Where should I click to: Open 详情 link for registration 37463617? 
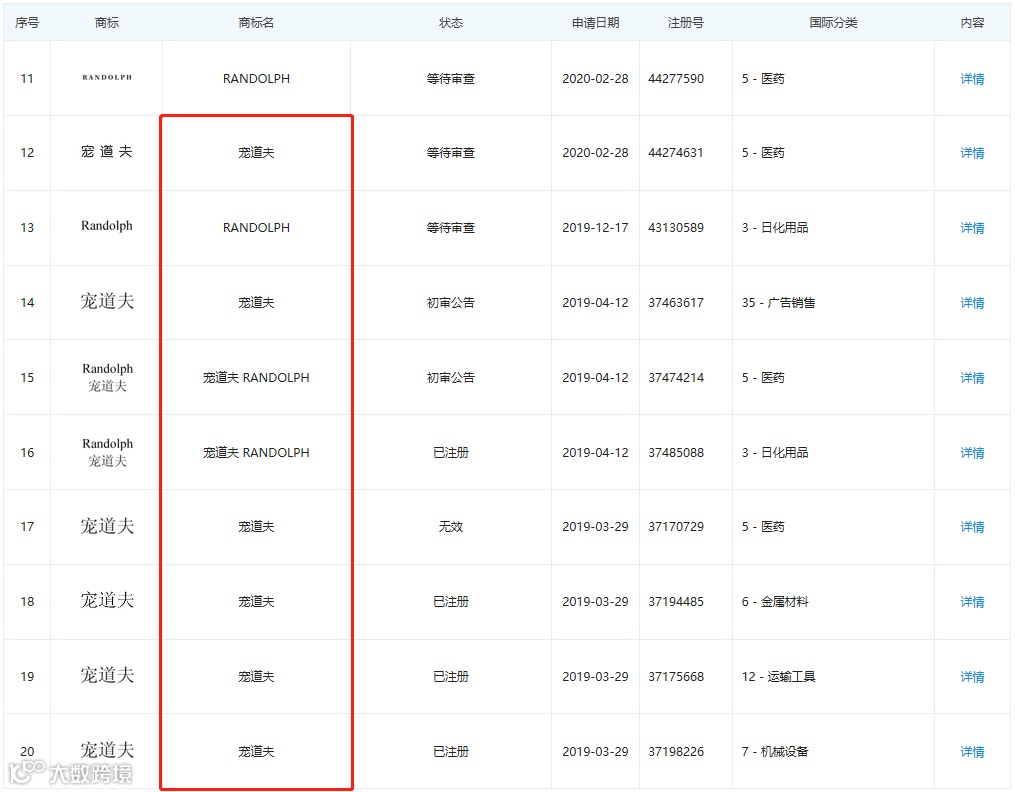pyautogui.click(x=972, y=303)
